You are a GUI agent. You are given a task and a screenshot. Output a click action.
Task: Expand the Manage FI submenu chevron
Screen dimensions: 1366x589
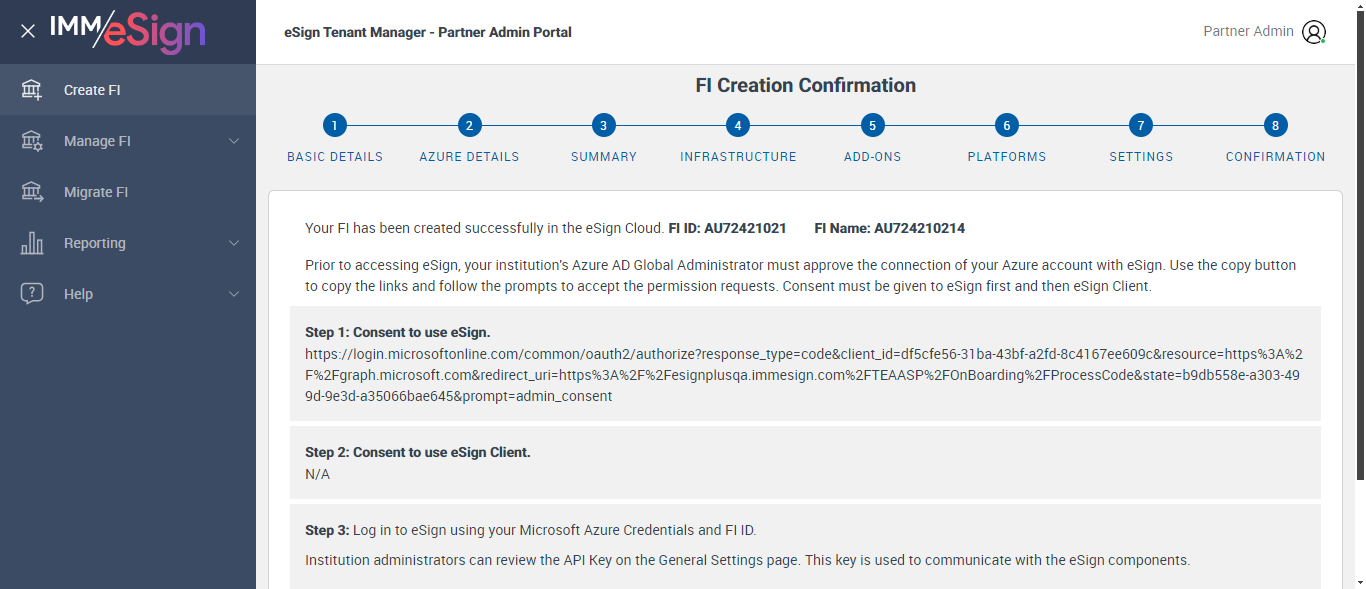click(x=234, y=141)
